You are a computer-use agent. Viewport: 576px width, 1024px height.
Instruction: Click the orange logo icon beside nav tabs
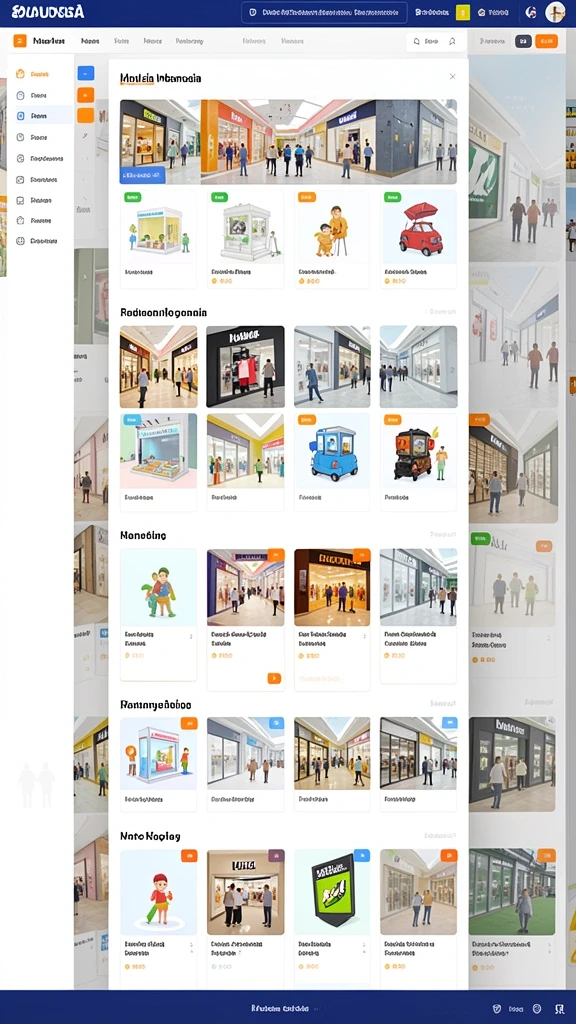pos(20,41)
